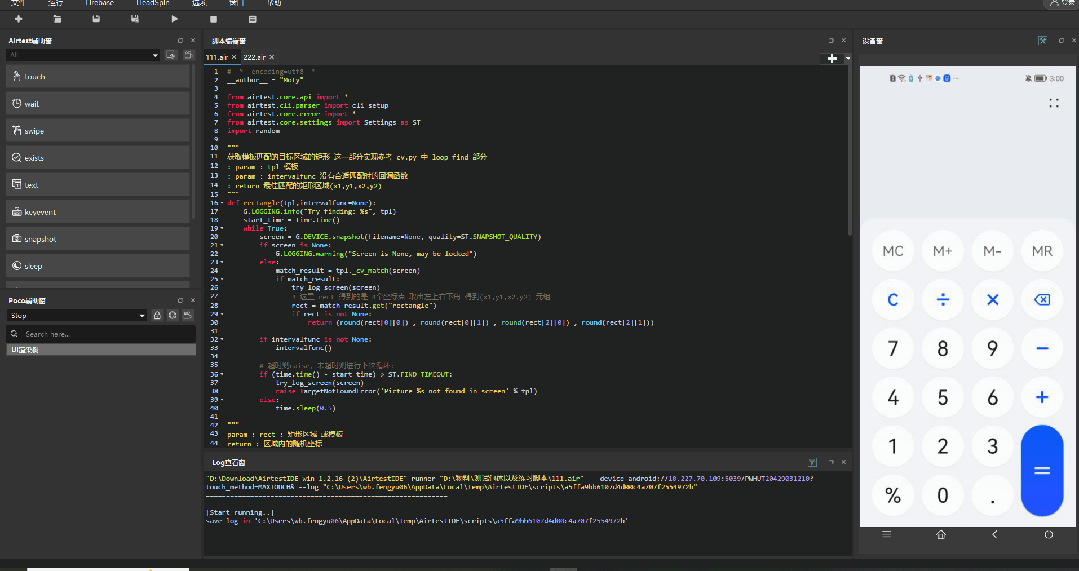The width and height of the screenshot is (1079, 571).
Task: Select the snapshot command in Airtest assistant
Action: [x=98, y=239]
